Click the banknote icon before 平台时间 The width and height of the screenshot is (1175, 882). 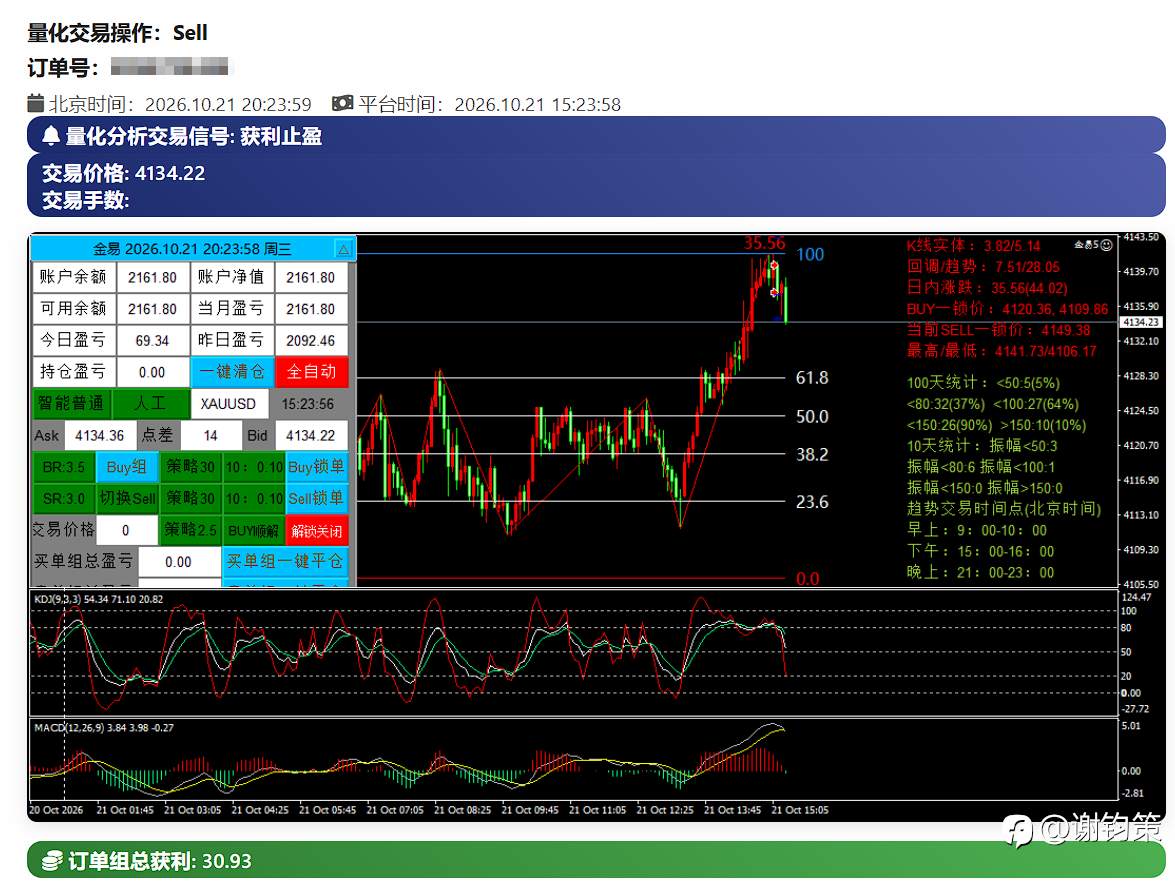[342, 103]
